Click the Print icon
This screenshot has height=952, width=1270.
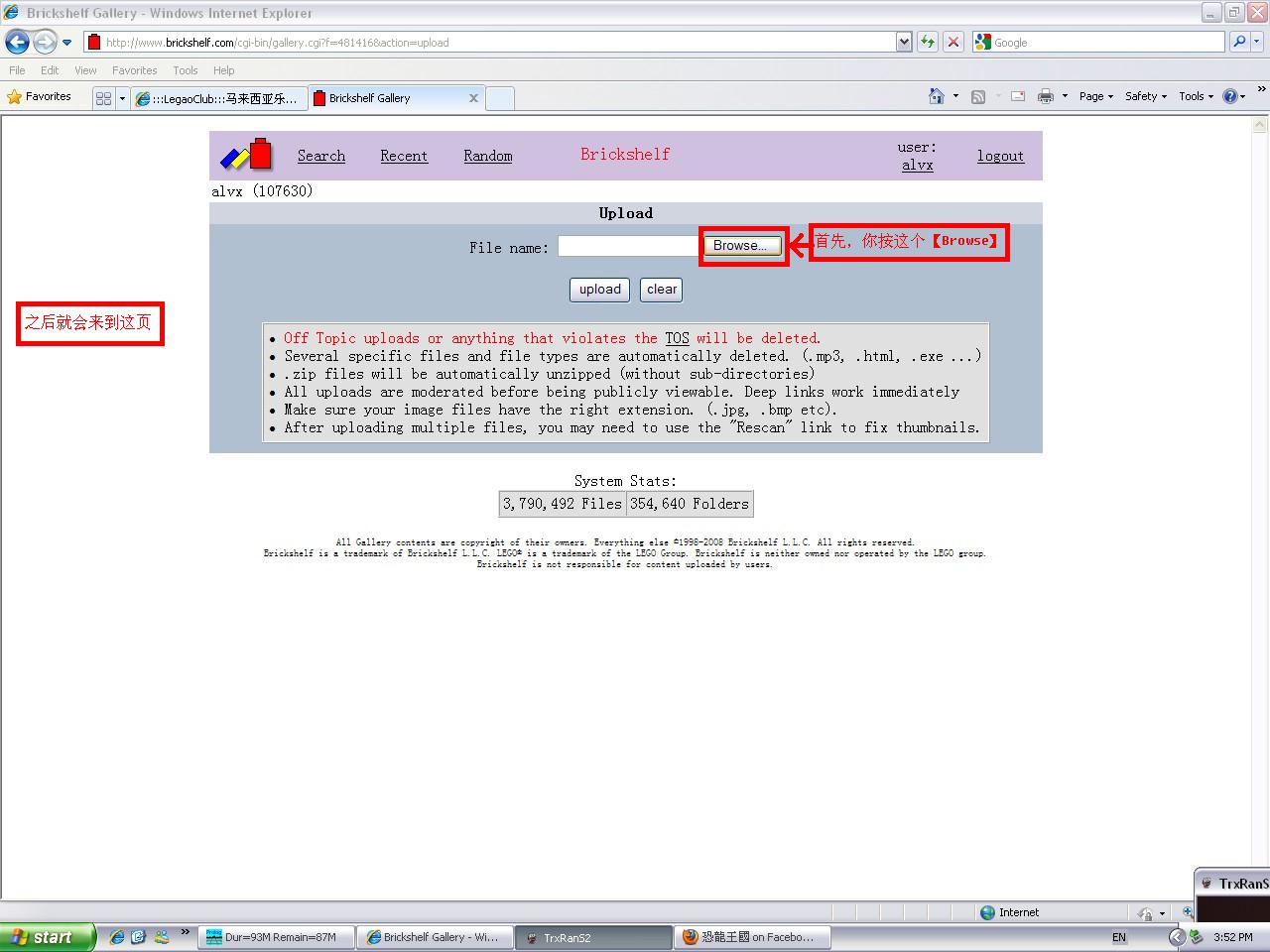point(1045,96)
